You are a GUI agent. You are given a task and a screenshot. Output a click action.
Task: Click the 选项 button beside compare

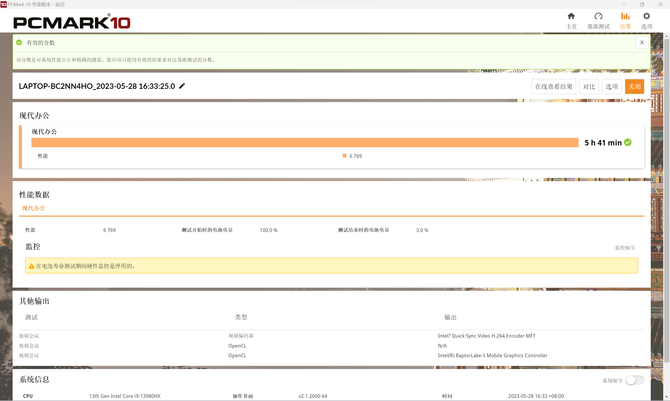point(612,86)
